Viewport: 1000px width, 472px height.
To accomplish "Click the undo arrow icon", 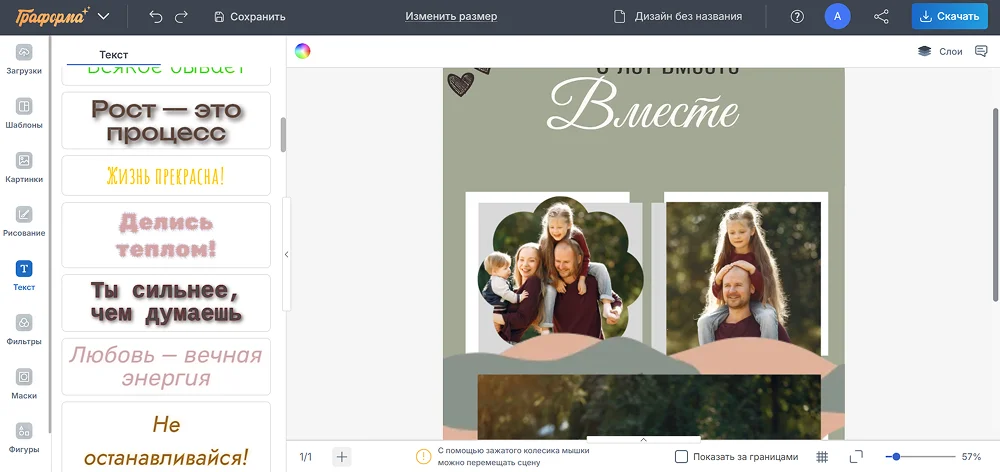I will [156, 17].
